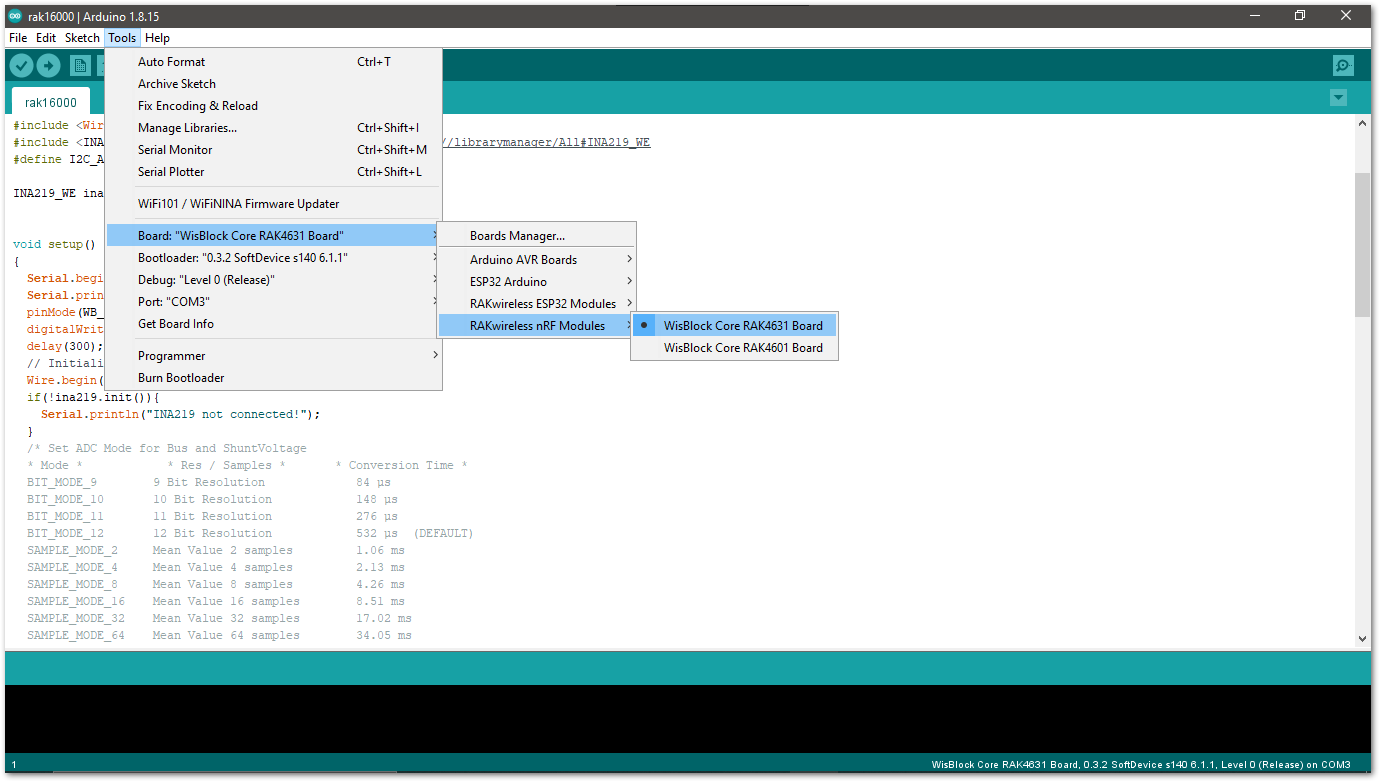Viewport: 1380px width, 782px height.
Task: Expand the Port COM3 entry
Action: (x=273, y=301)
